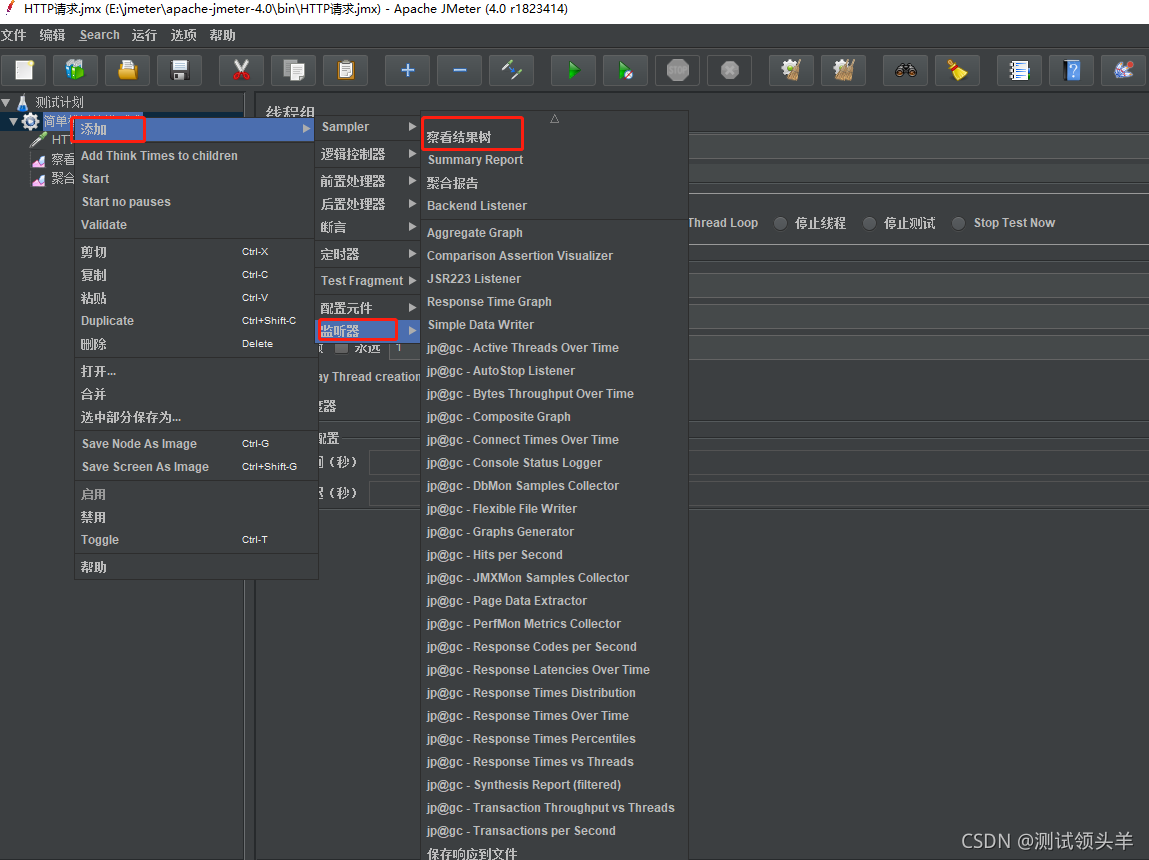Click the Paste clipboard icon
Image resolution: width=1149 pixels, height=860 pixels.
click(346, 70)
